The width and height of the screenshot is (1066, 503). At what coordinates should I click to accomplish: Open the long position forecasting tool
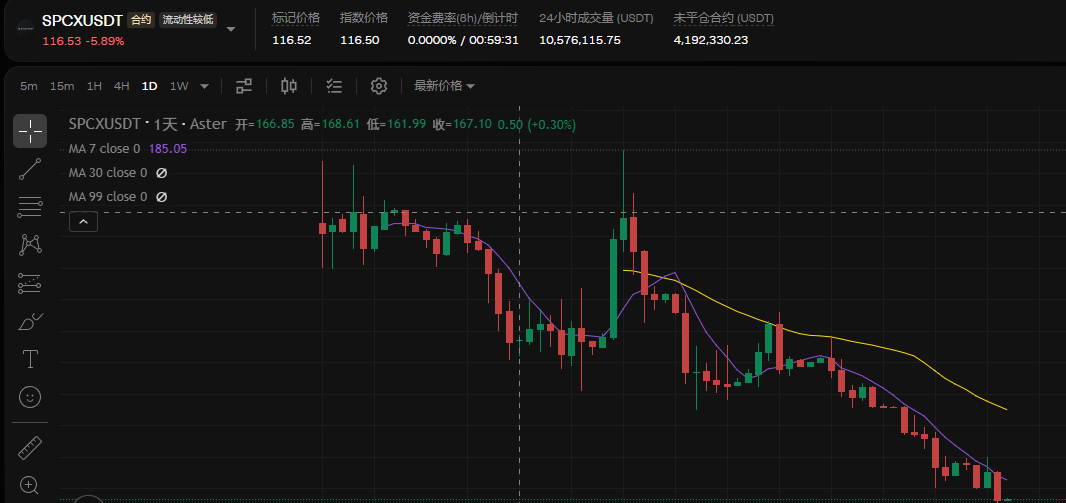(x=30, y=283)
